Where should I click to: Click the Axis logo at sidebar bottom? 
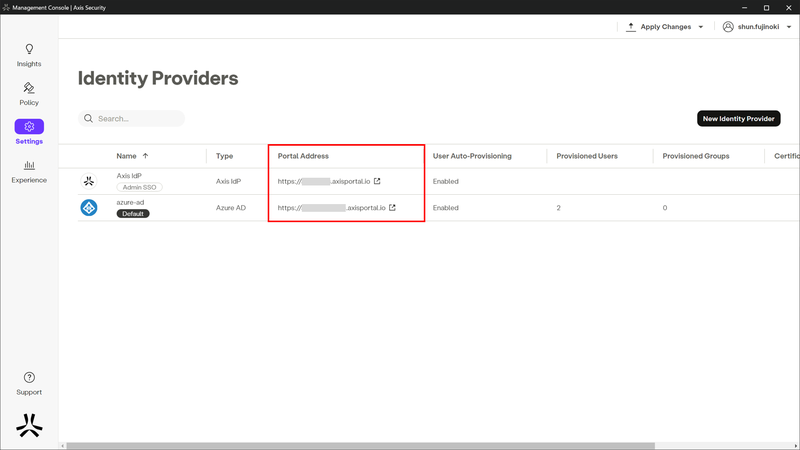tap(29, 426)
